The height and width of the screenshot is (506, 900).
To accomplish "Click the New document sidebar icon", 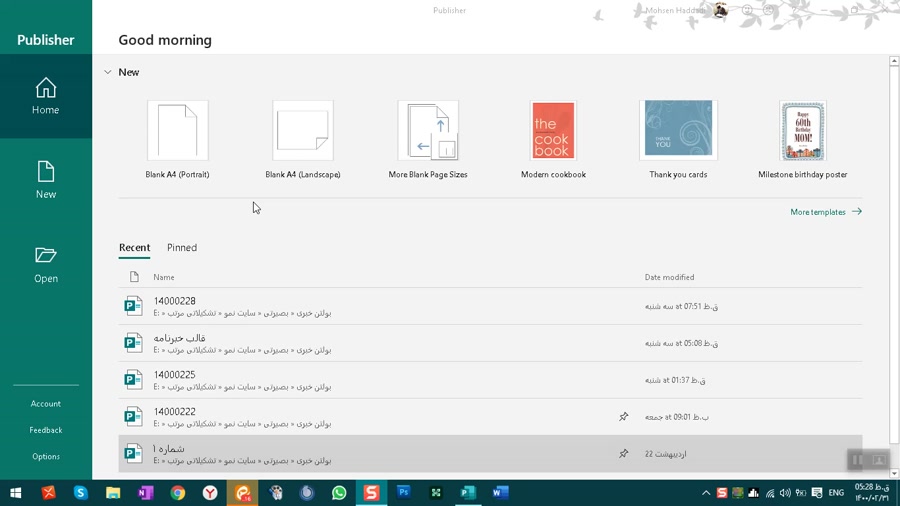I will [46, 180].
